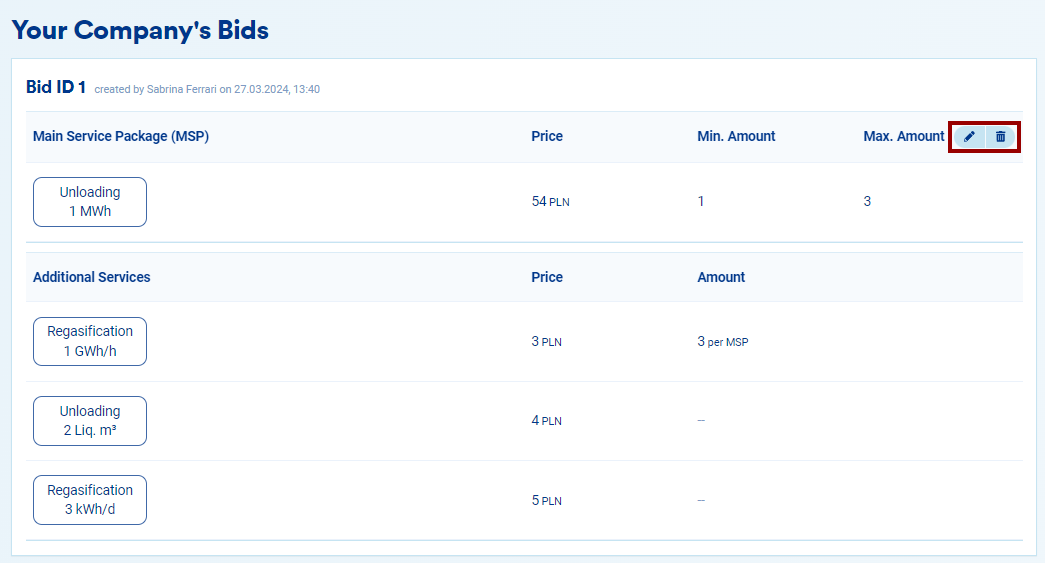
Task: Click the "Your Company's Bids" page title
Action: click(140, 30)
